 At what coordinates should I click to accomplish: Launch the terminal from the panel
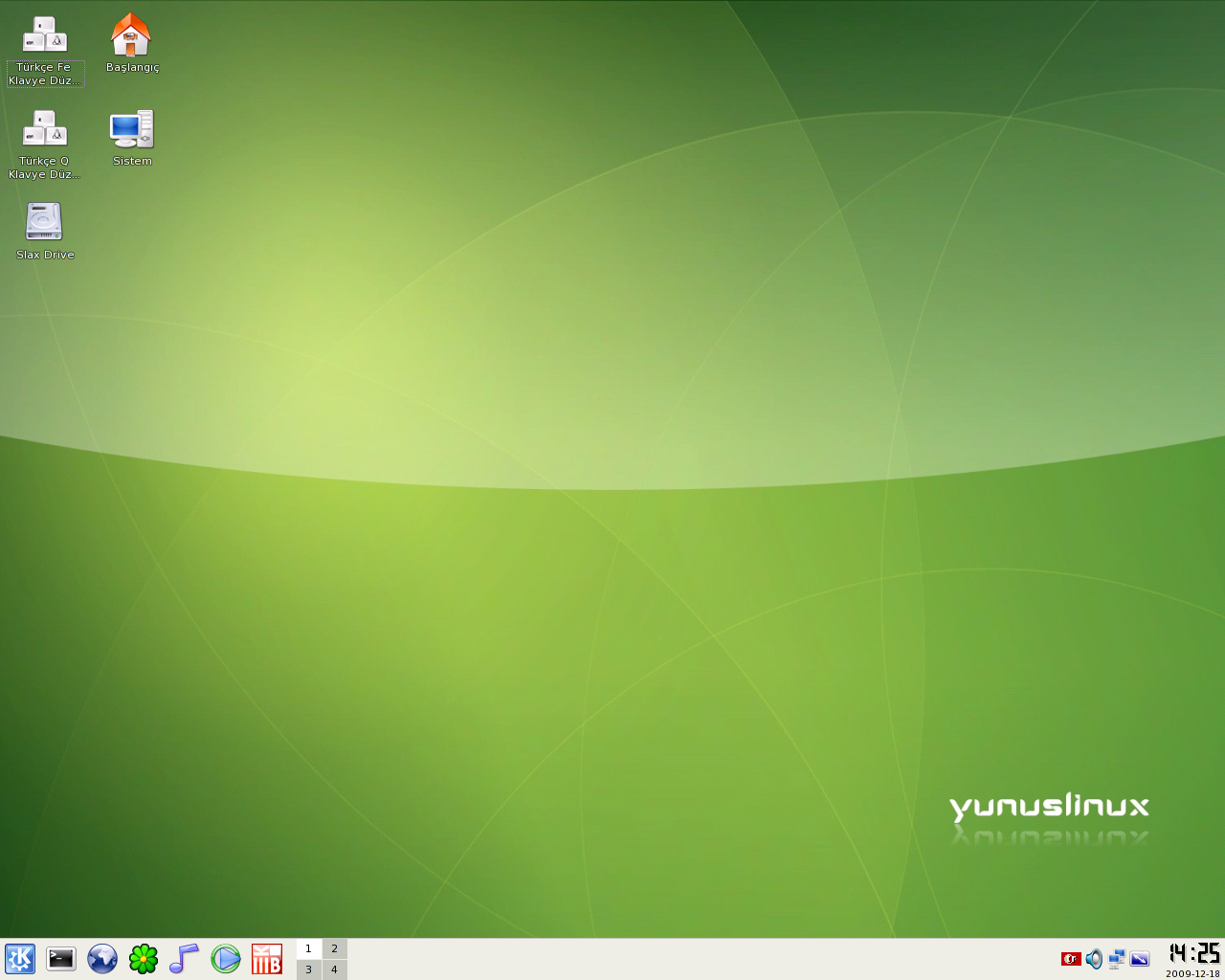point(61,958)
